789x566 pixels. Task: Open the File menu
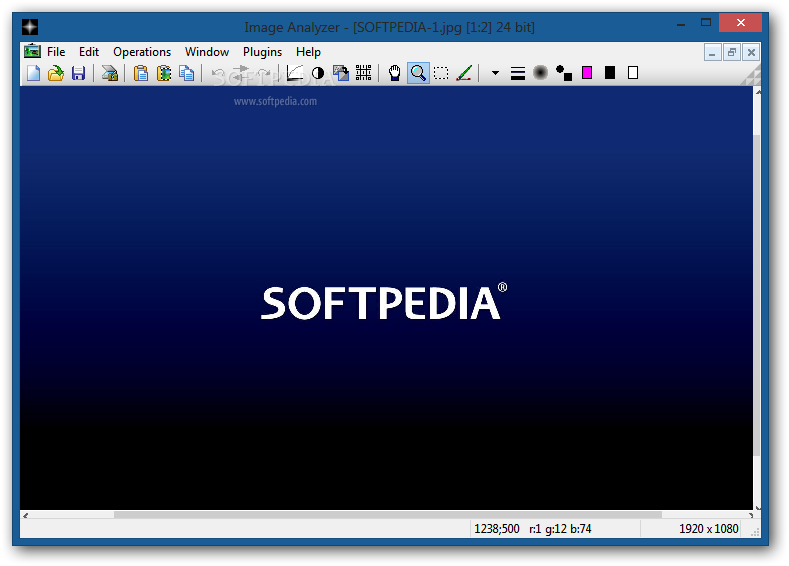point(56,52)
